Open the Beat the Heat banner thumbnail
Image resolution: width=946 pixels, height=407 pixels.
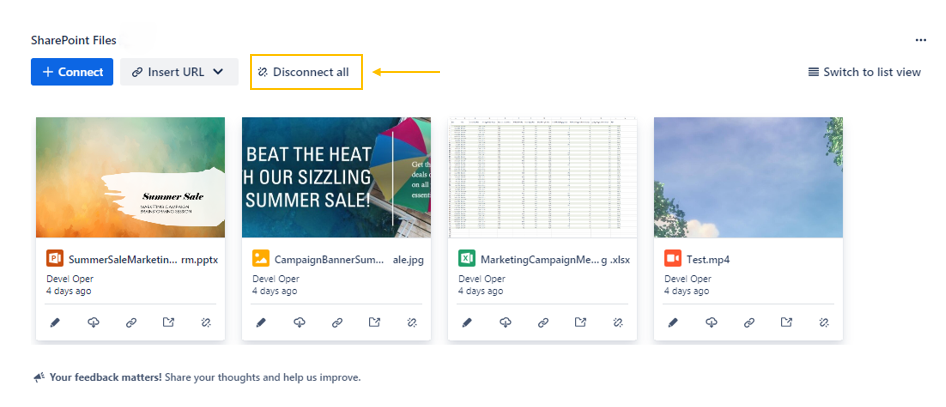(x=336, y=177)
